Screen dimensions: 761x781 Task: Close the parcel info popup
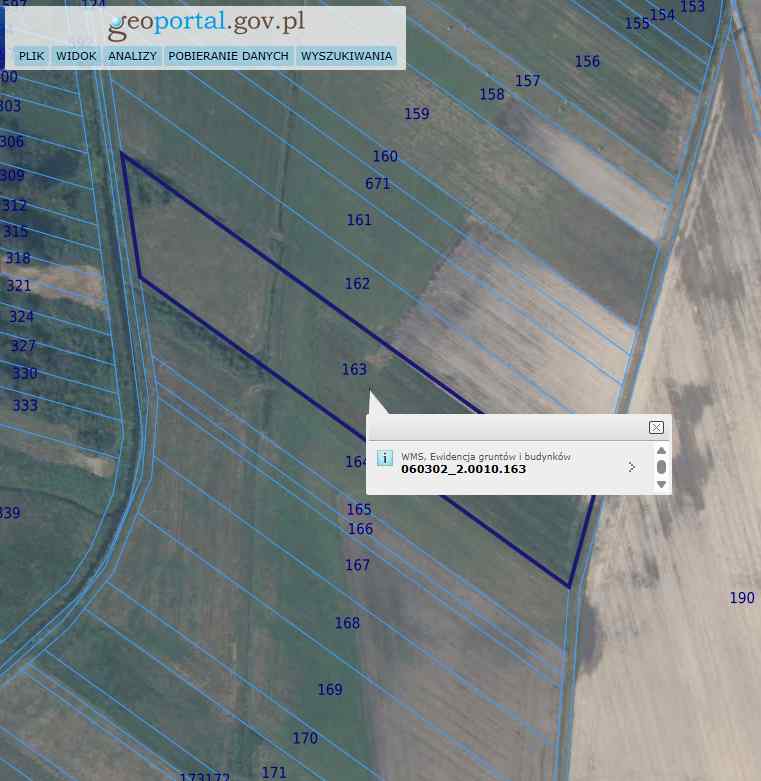pyautogui.click(x=656, y=427)
